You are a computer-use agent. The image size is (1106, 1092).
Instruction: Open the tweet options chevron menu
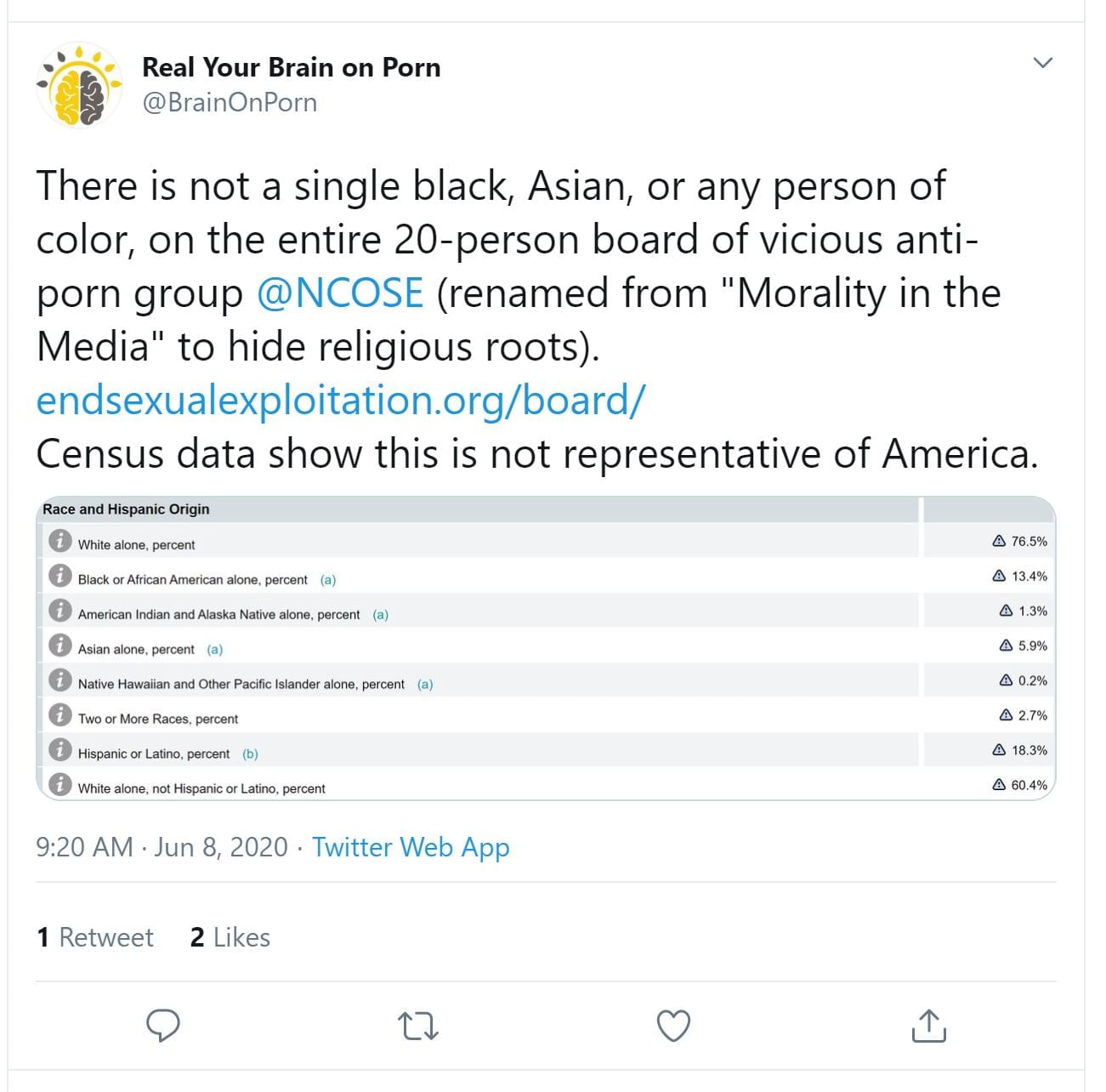pyautogui.click(x=1042, y=62)
